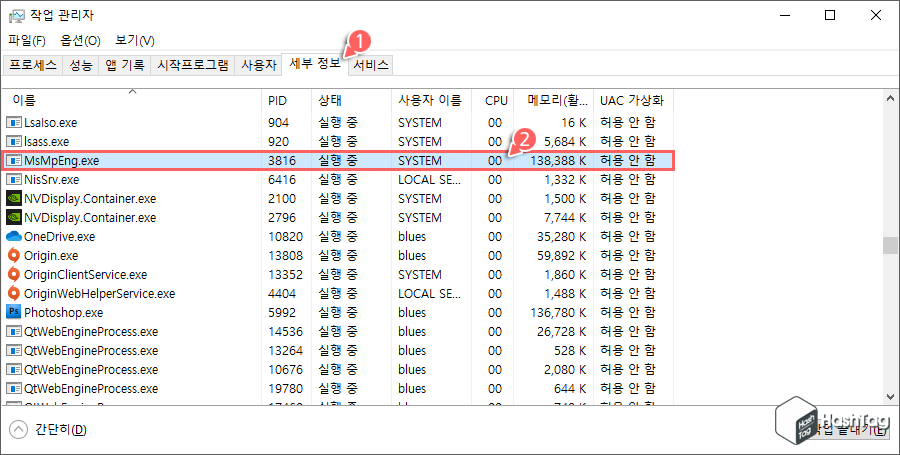Switch to the 사용자 tab
The width and height of the screenshot is (900, 455).
[x=259, y=65]
